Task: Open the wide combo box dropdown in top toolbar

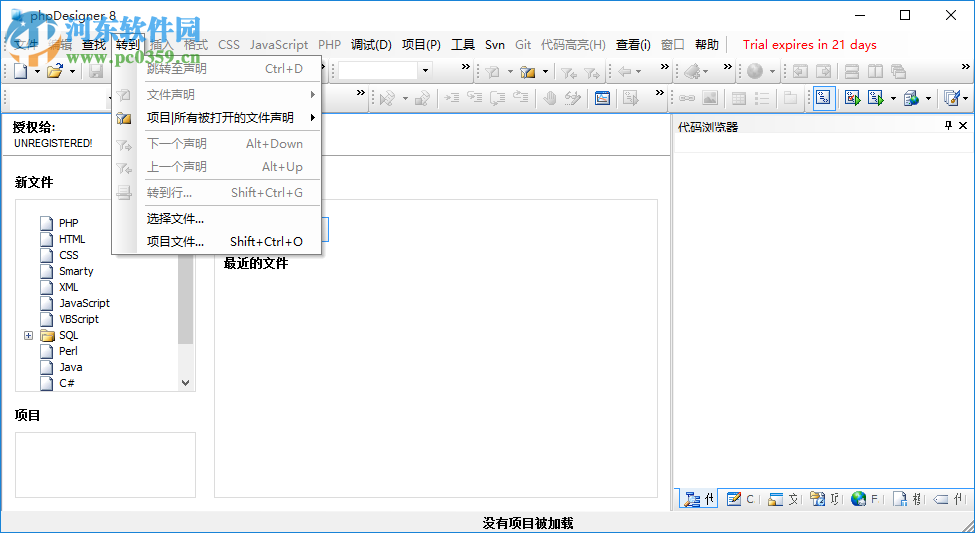Action: point(425,70)
